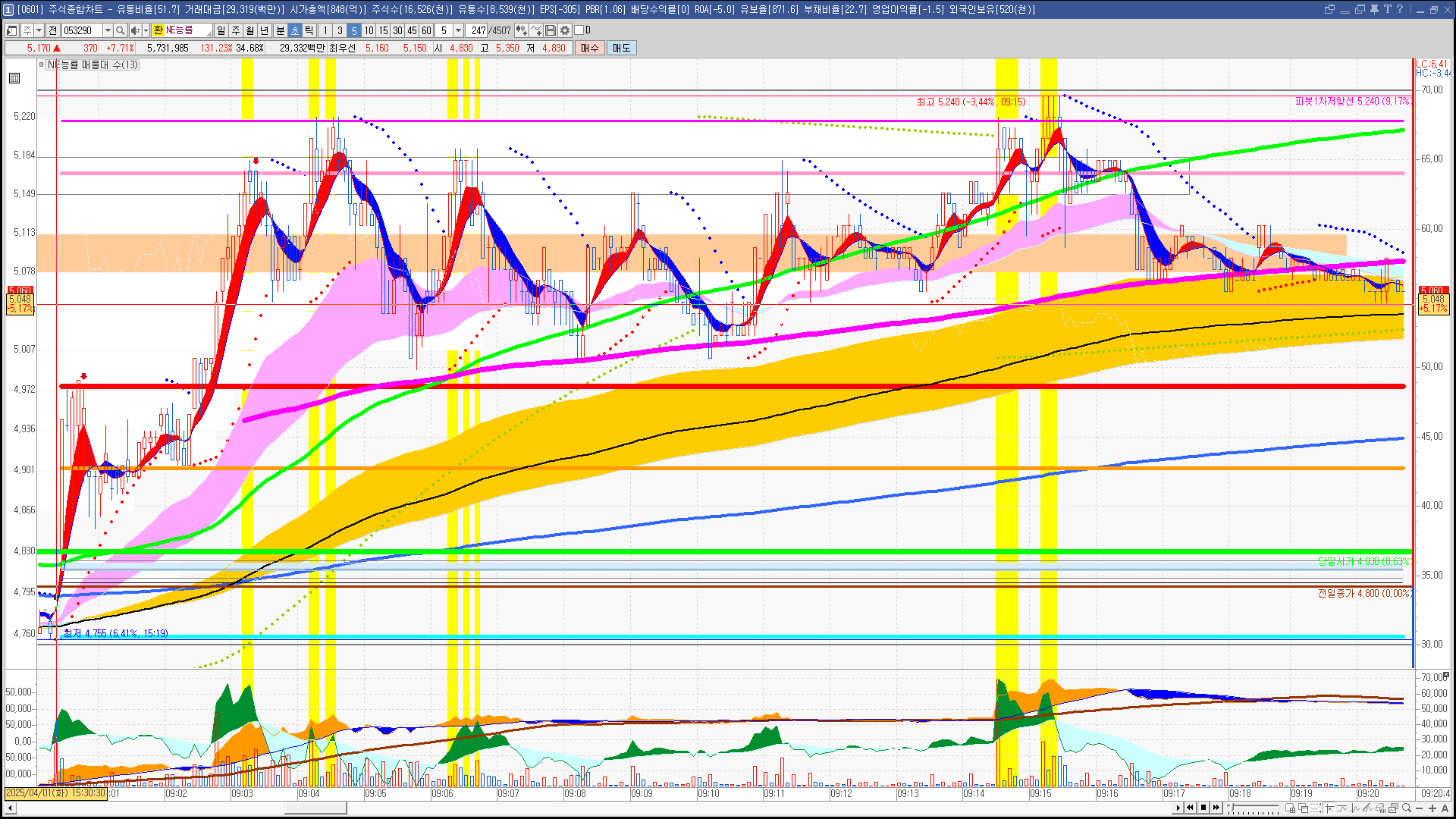Click the stock search magnifier icon
The height and width of the screenshot is (819, 1456).
(121, 30)
